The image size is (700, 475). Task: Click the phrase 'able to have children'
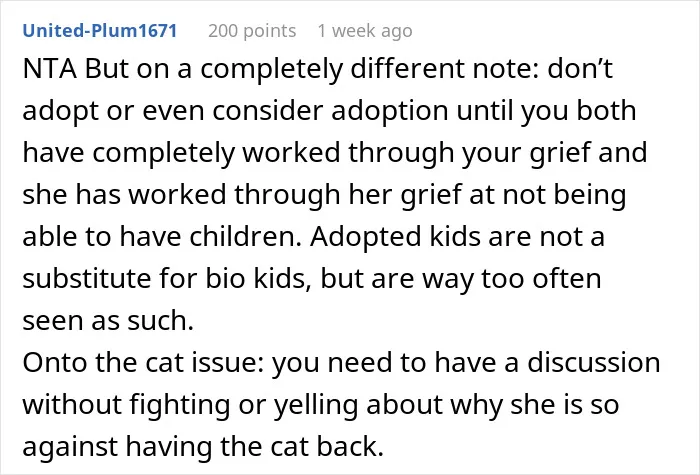(x=162, y=237)
